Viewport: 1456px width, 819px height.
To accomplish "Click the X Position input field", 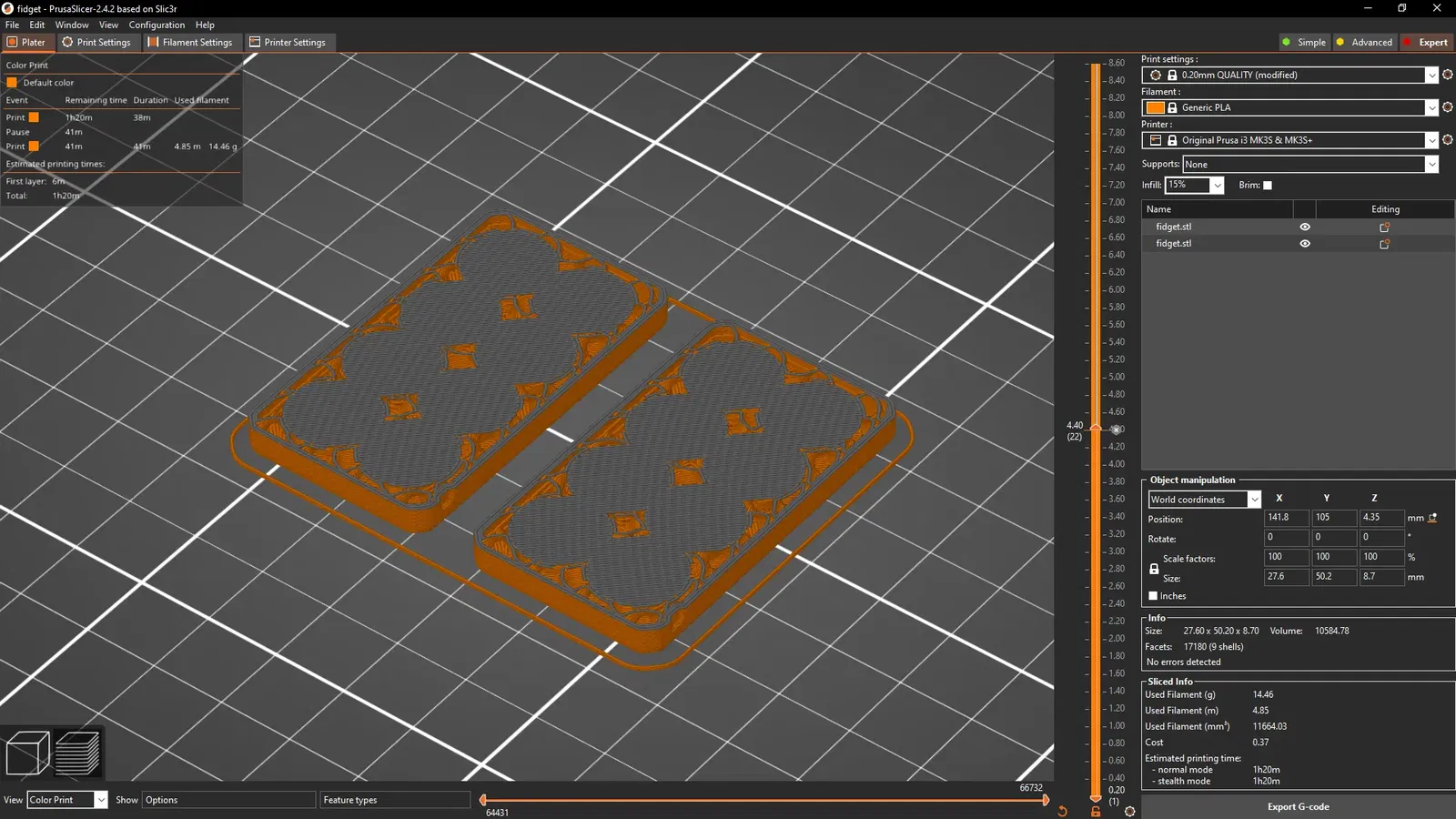I will pos(1286,518).
